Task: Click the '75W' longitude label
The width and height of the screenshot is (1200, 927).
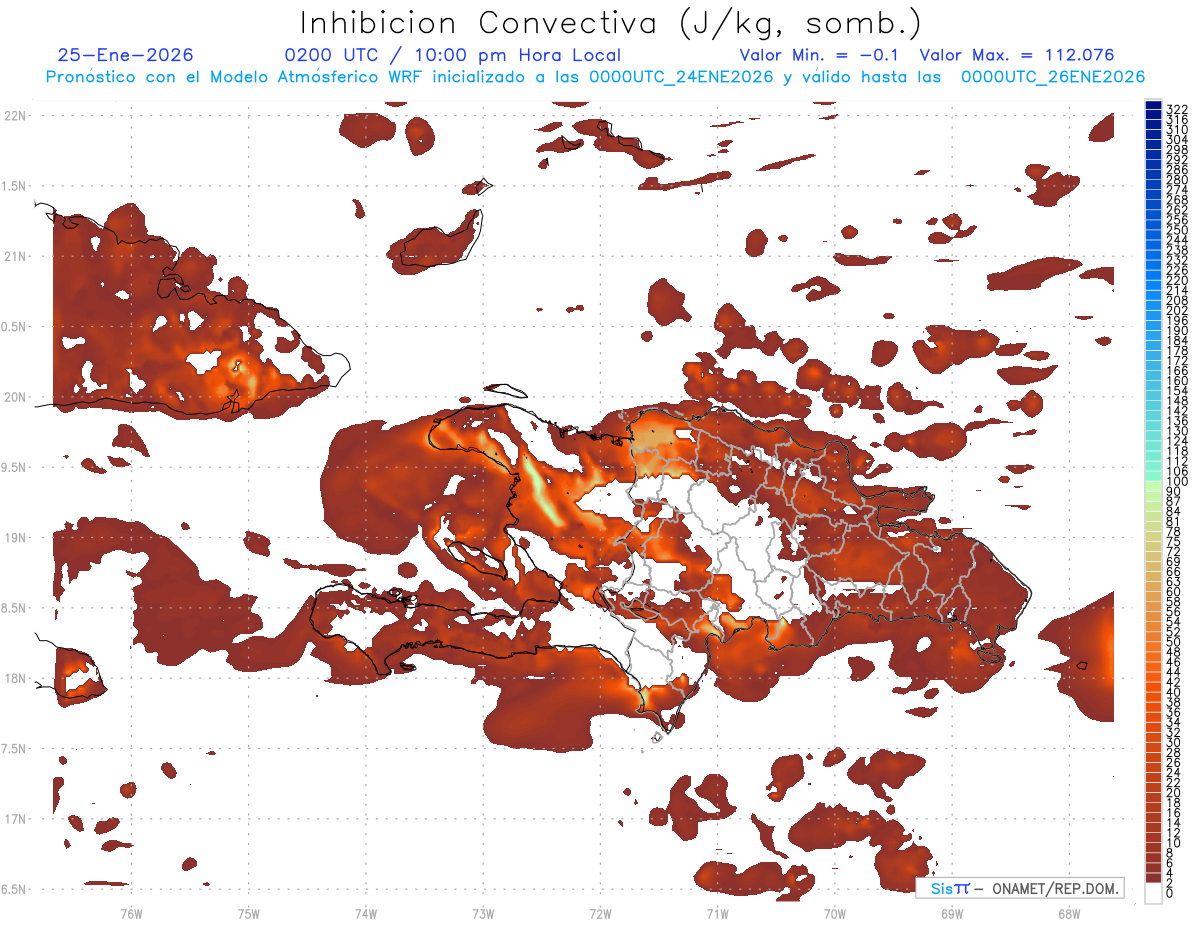Action: pyautogui.click(x=249, y=913)
